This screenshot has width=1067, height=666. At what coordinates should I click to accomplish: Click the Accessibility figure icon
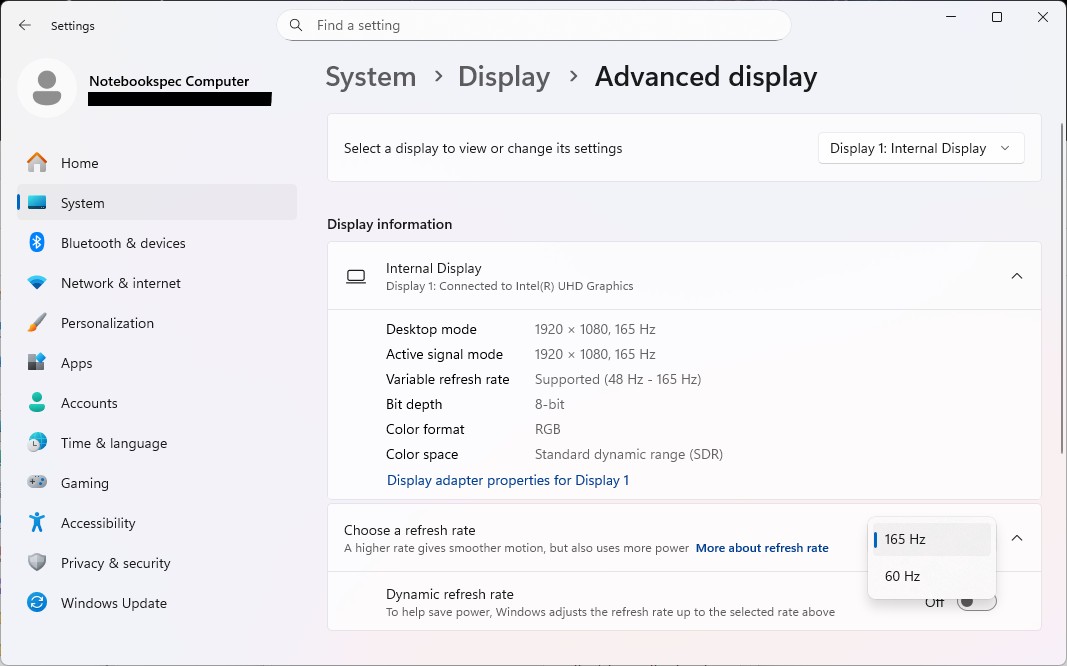(x=37, y=523)
